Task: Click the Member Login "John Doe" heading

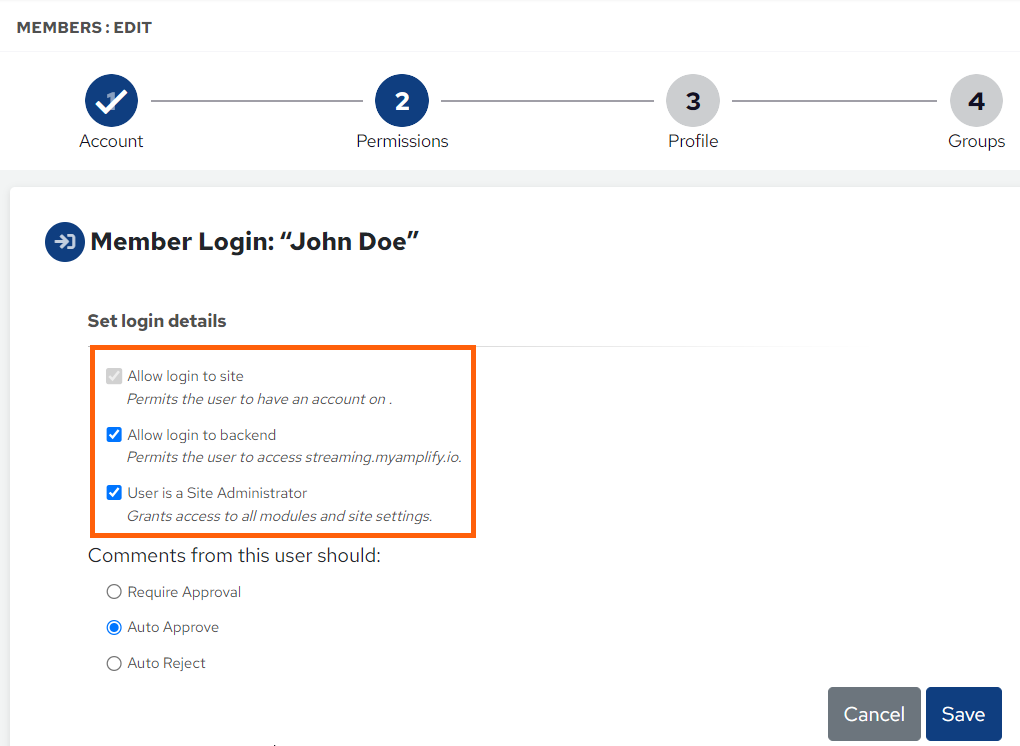Action: point(254,242)
